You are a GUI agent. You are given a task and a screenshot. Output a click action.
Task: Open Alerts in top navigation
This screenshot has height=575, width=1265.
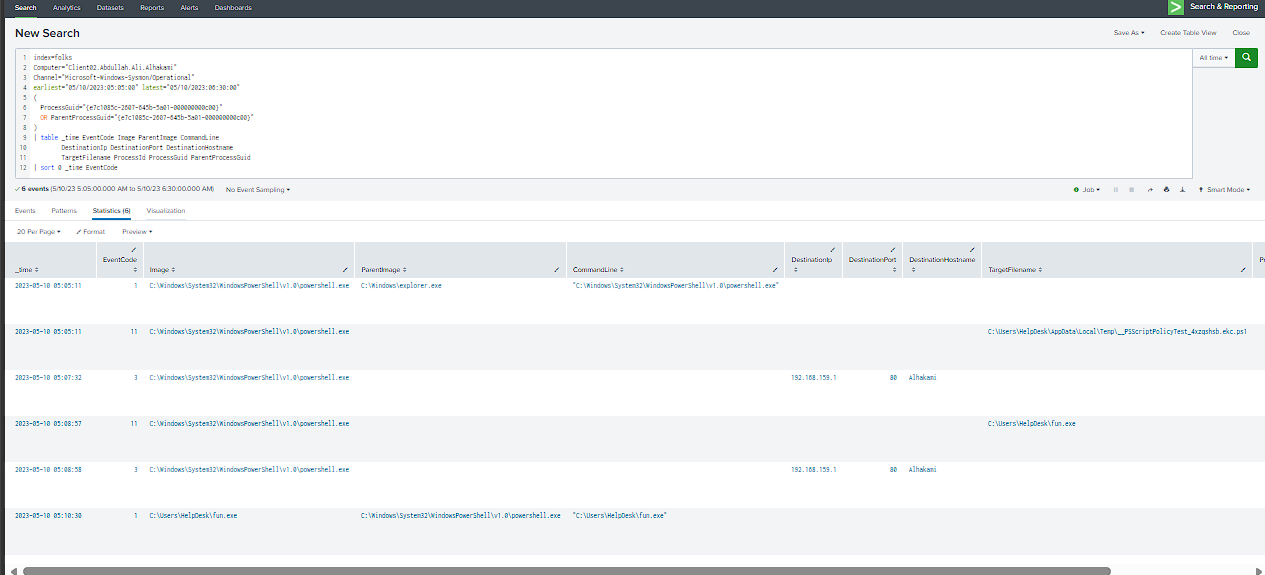(189, 7)
